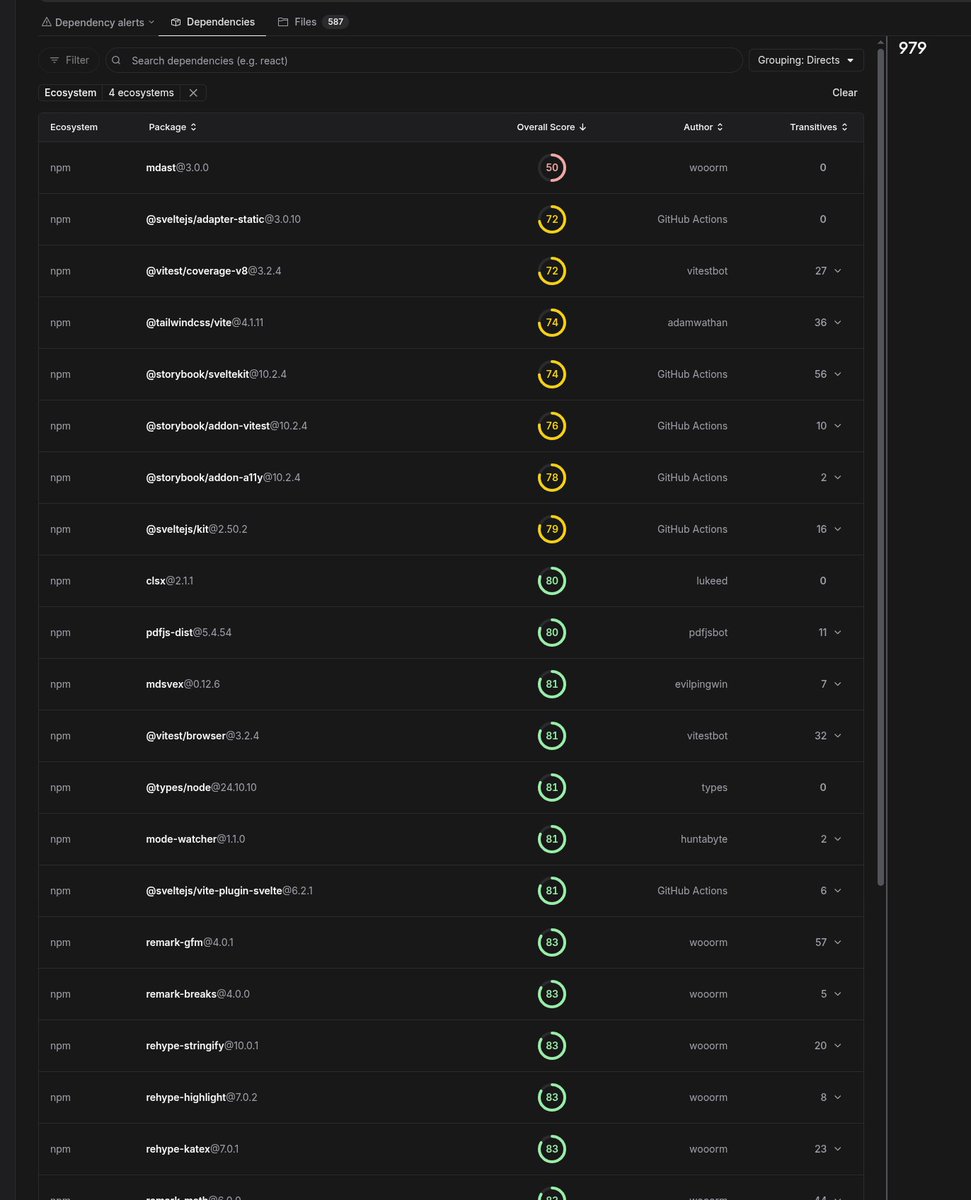Open the @types/node package
Viewport: 971px width, 1200px height.
click(x=201, y=788)
